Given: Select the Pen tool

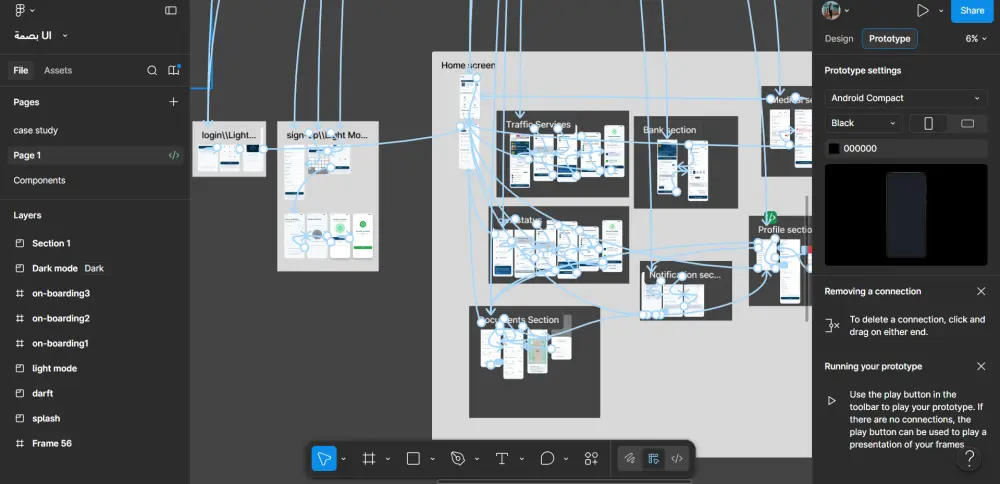Looking at the screenshot, I should [457, 458].
